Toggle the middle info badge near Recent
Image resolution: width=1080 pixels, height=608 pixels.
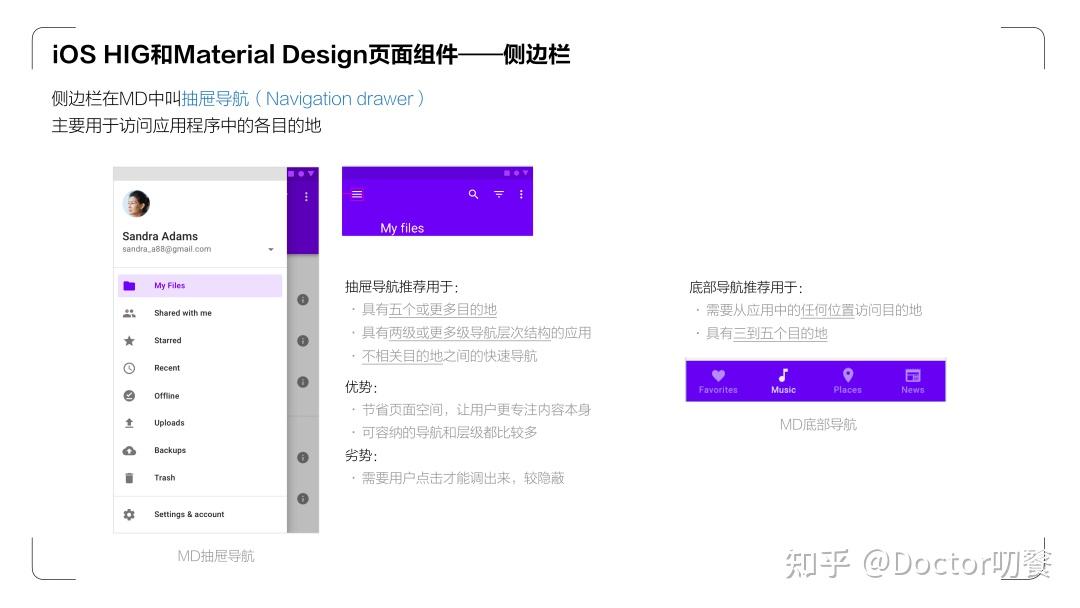click(x=303, y=380)
